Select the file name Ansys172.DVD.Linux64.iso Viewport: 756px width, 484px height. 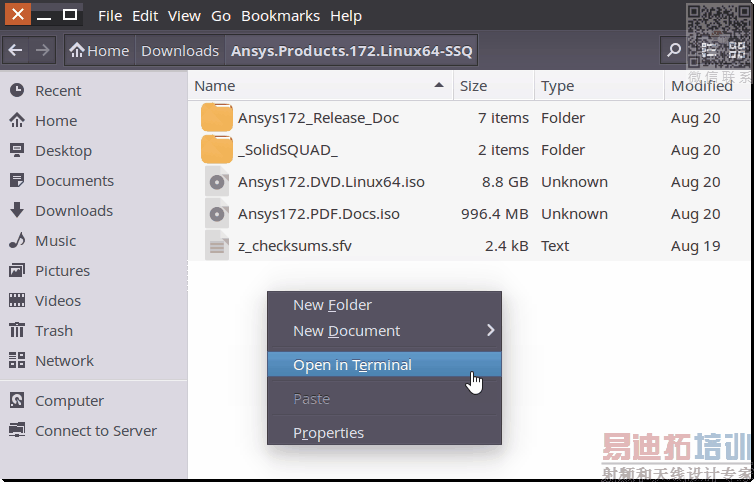(331, 182)
